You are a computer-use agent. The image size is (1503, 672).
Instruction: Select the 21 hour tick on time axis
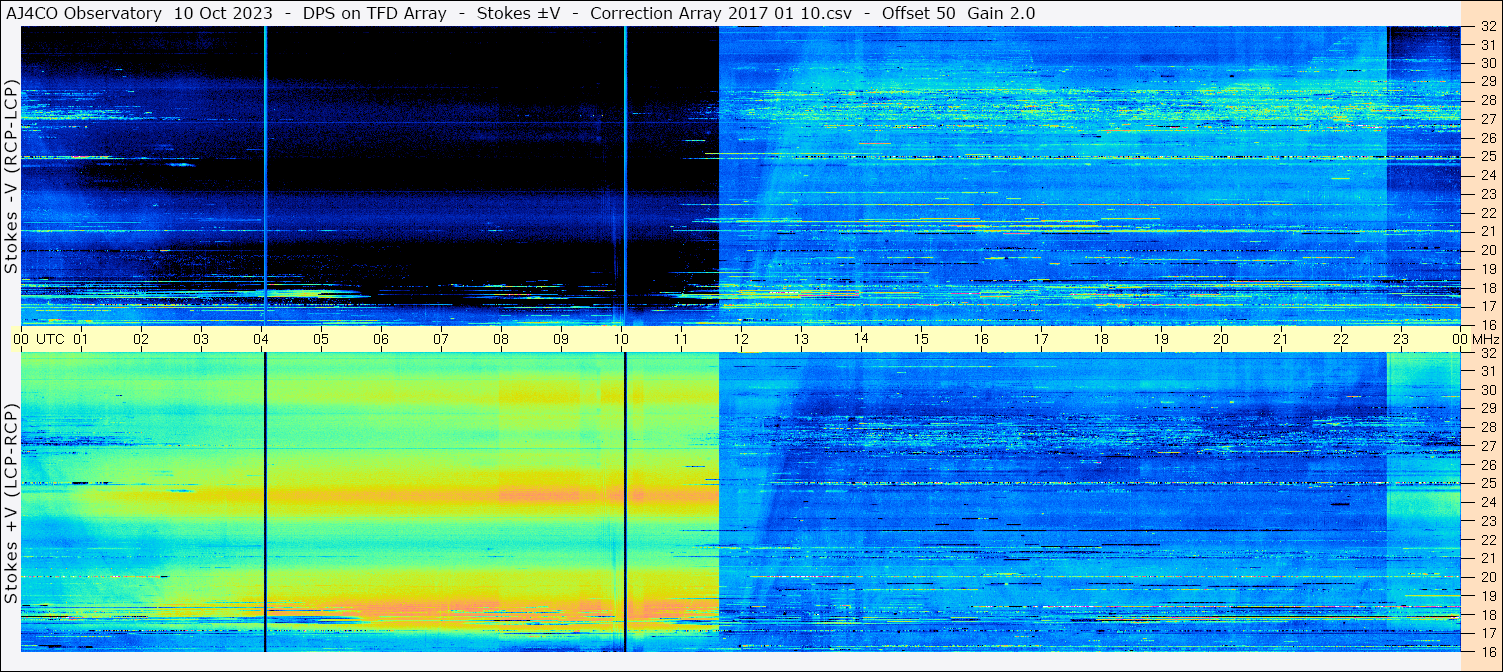coord(1281,339)
